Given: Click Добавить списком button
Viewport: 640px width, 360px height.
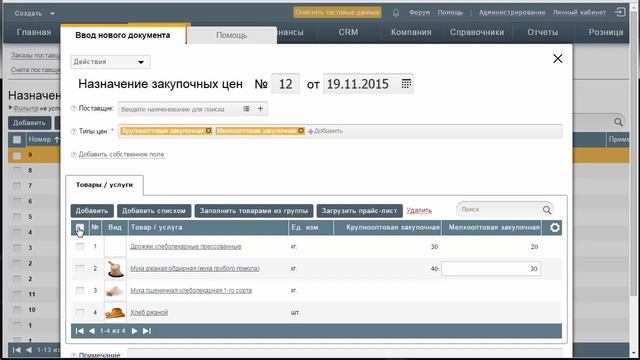Looking at the screenshot, I should [154, 211].
